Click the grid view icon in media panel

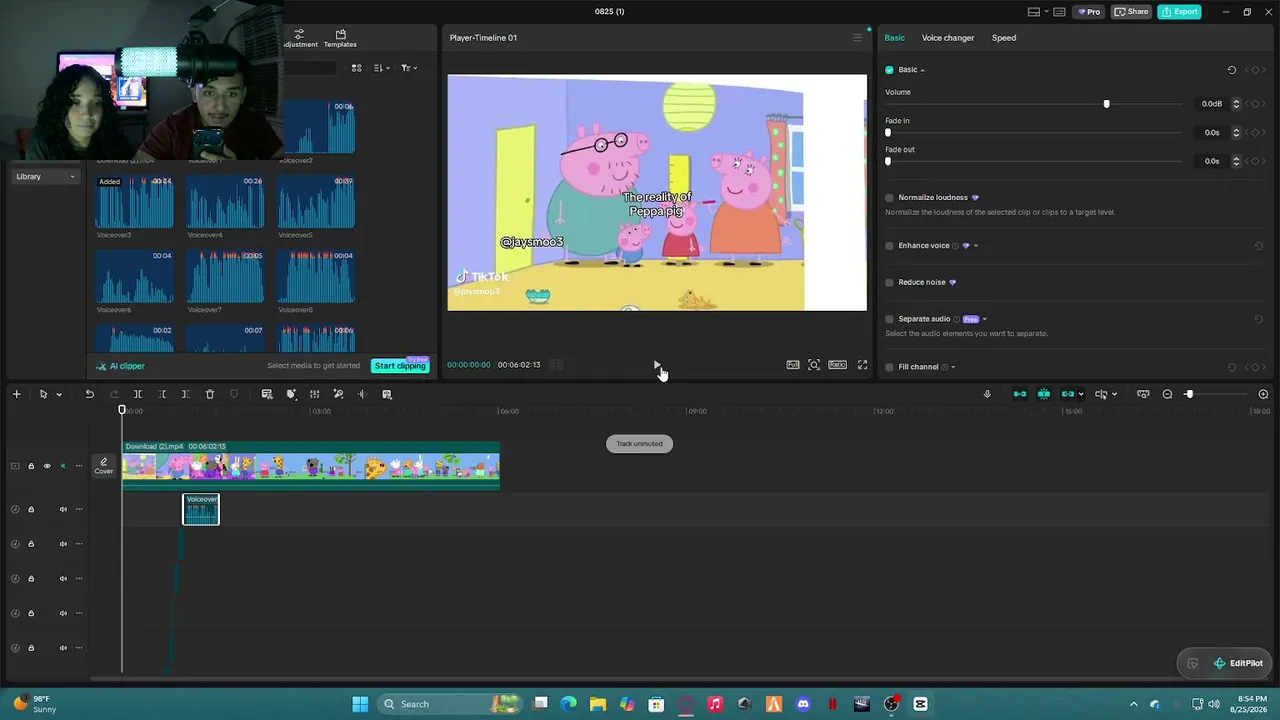pyautogui.click(x=356, y=68)
